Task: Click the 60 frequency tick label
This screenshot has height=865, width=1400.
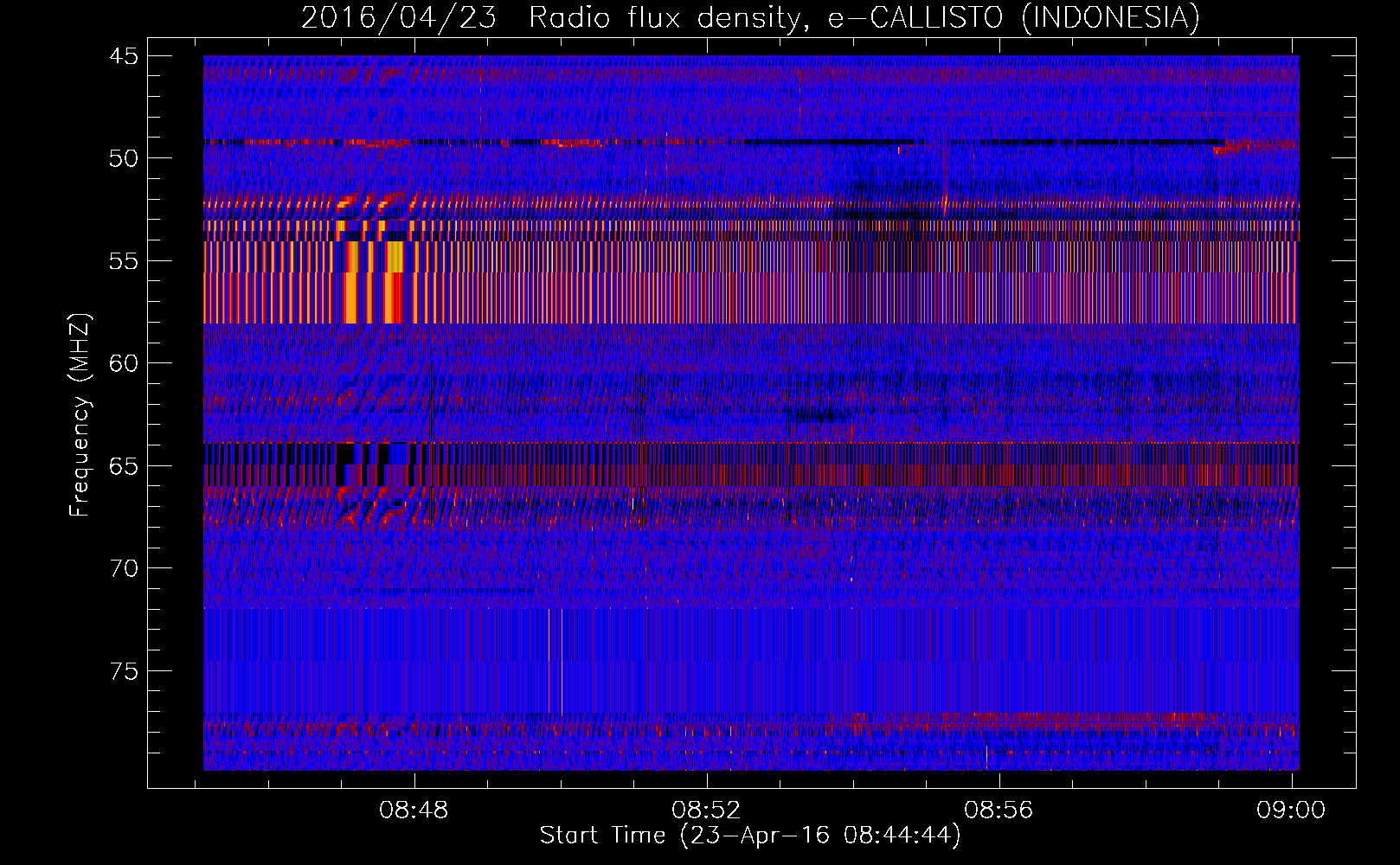Action: 124,363
